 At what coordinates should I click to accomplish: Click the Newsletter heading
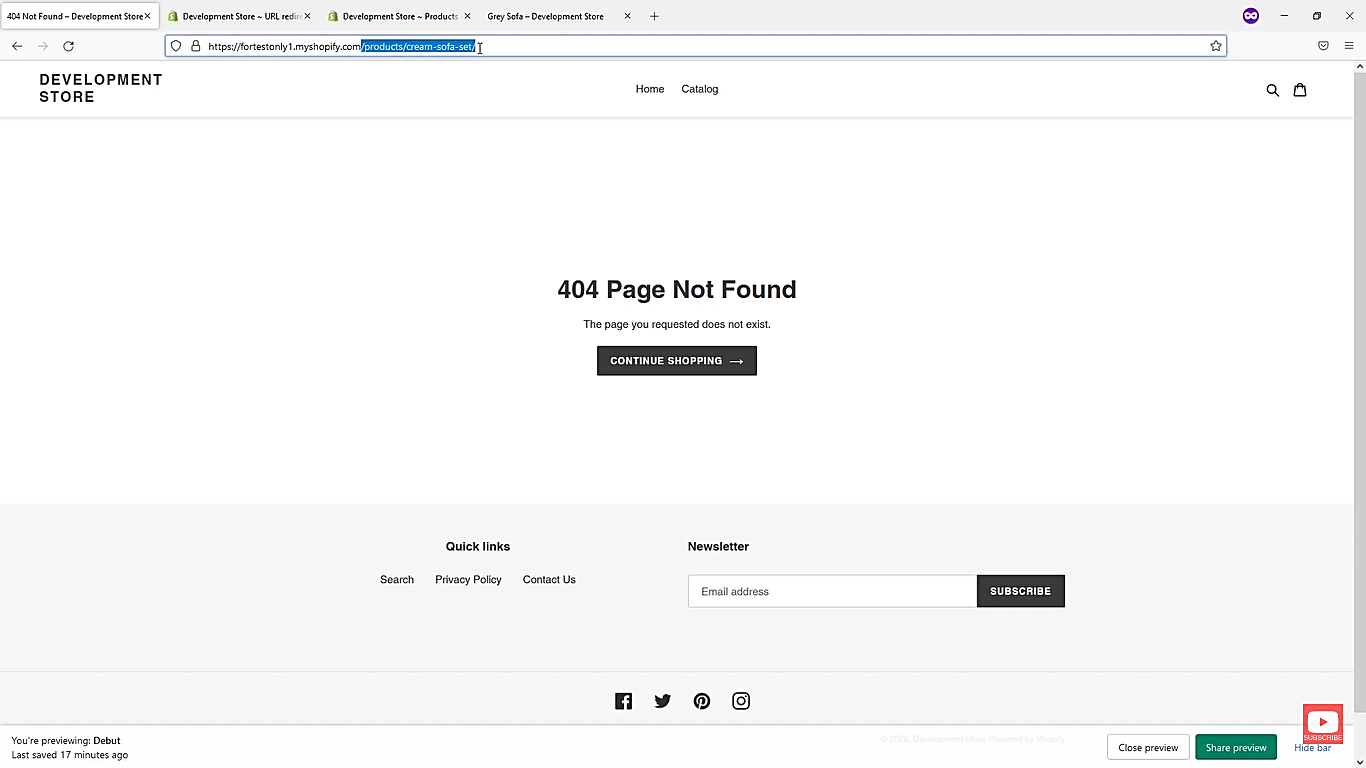pos(718,547)
